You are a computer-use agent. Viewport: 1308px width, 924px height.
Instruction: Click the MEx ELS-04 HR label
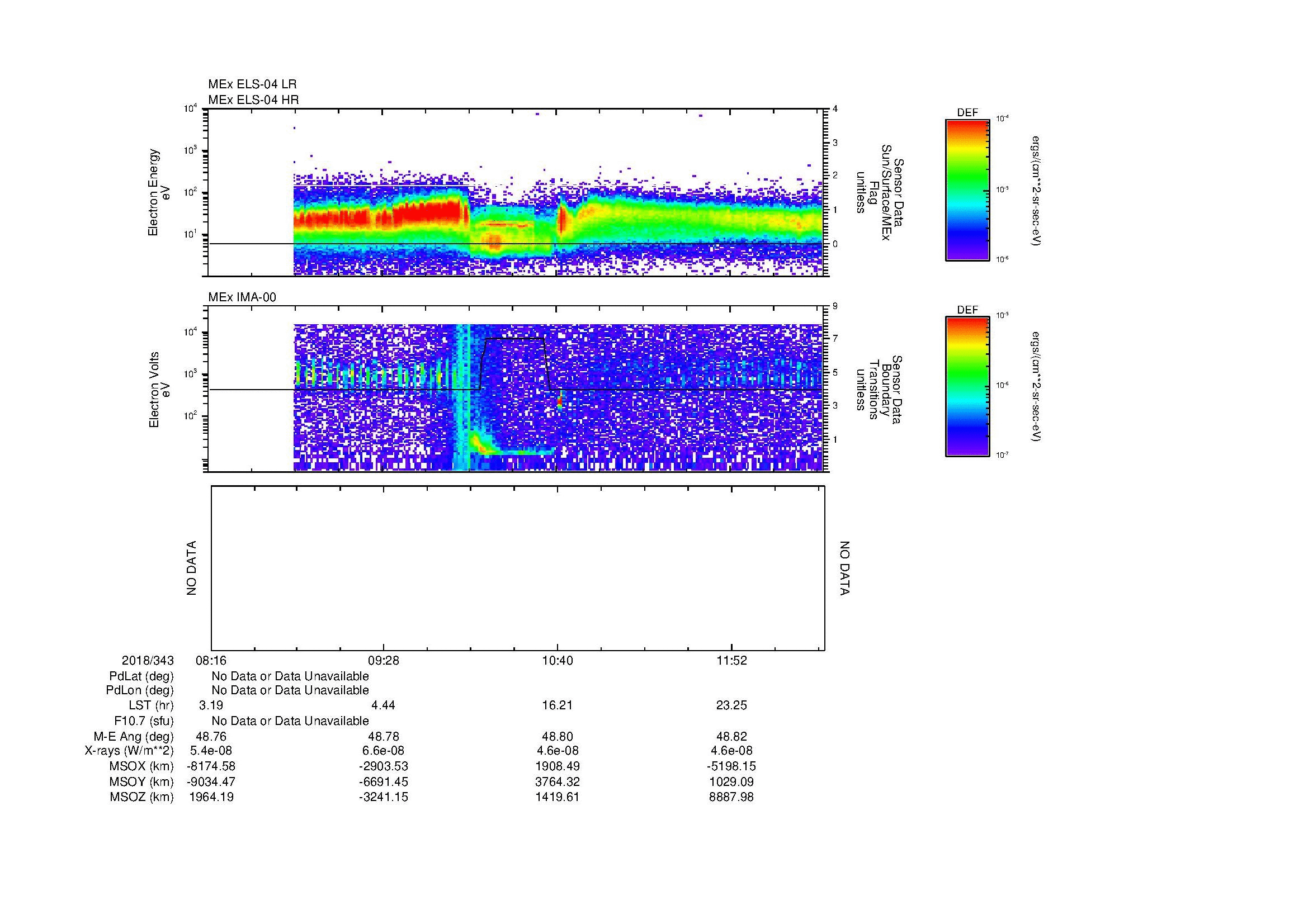tap(253, 99)
